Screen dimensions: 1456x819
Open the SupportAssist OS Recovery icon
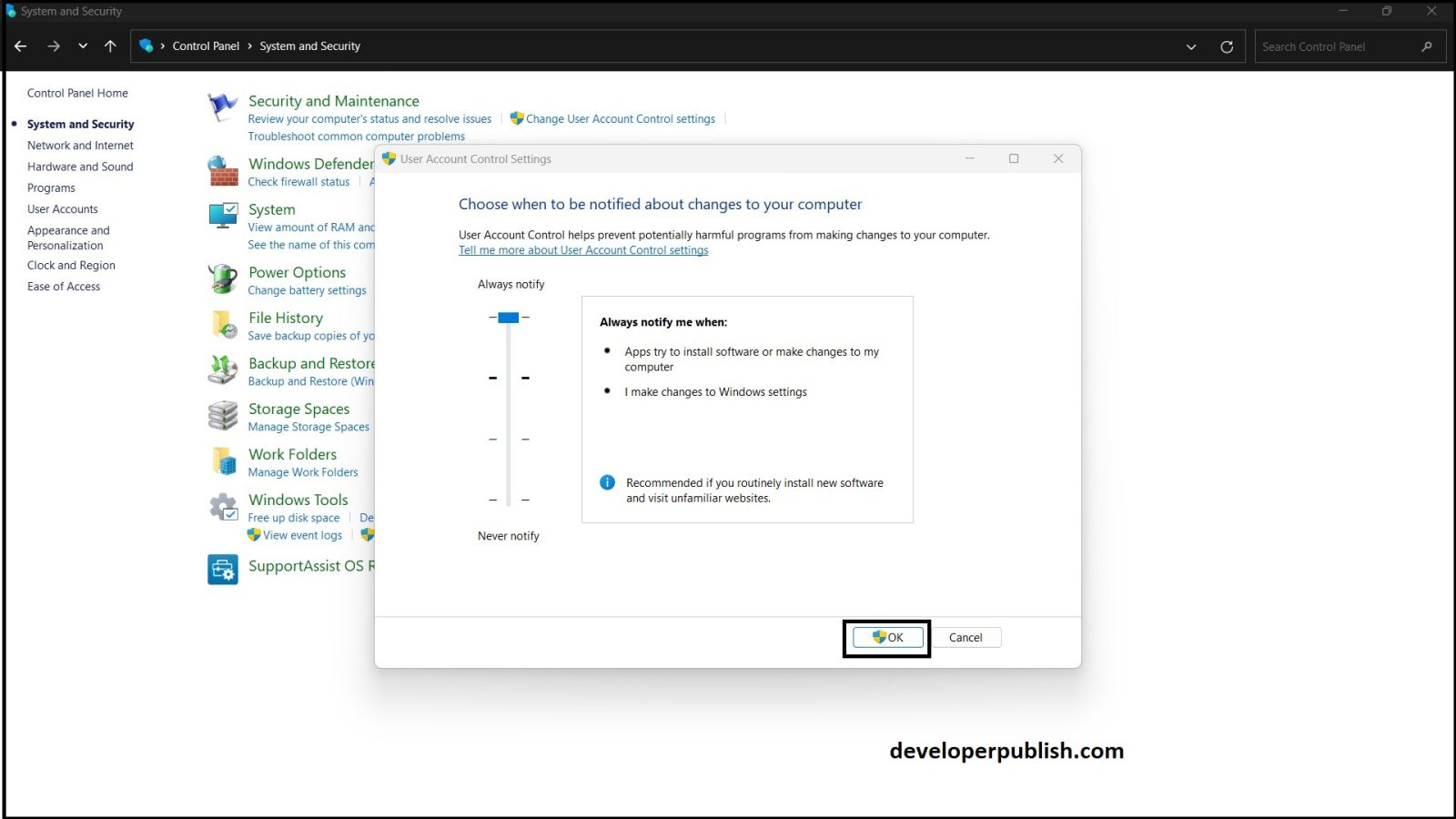click(223, 570)
